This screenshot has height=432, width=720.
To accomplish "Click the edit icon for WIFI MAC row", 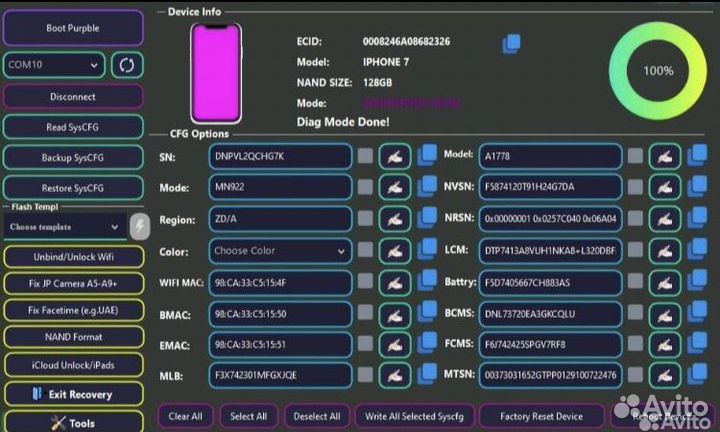I will point(396,282).
